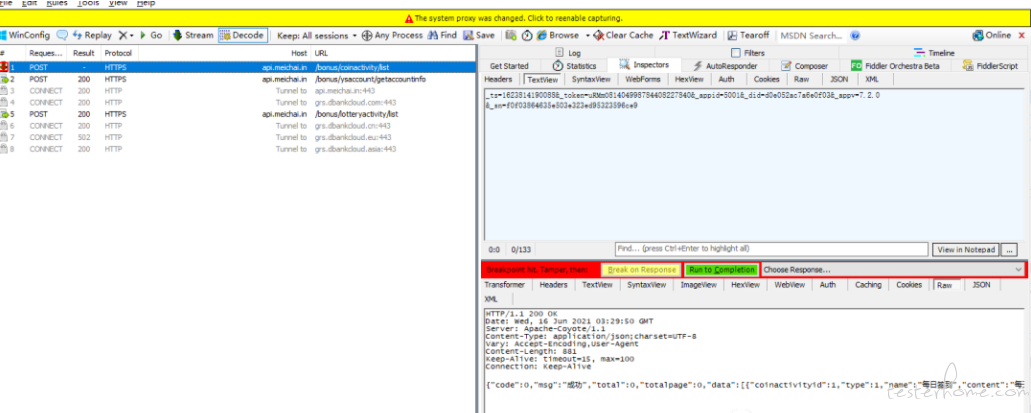Viewport: 1031px width, 413px height.
Task: Select the Inspectors tab
Action: pyautogui.click(x=644, y=65)
